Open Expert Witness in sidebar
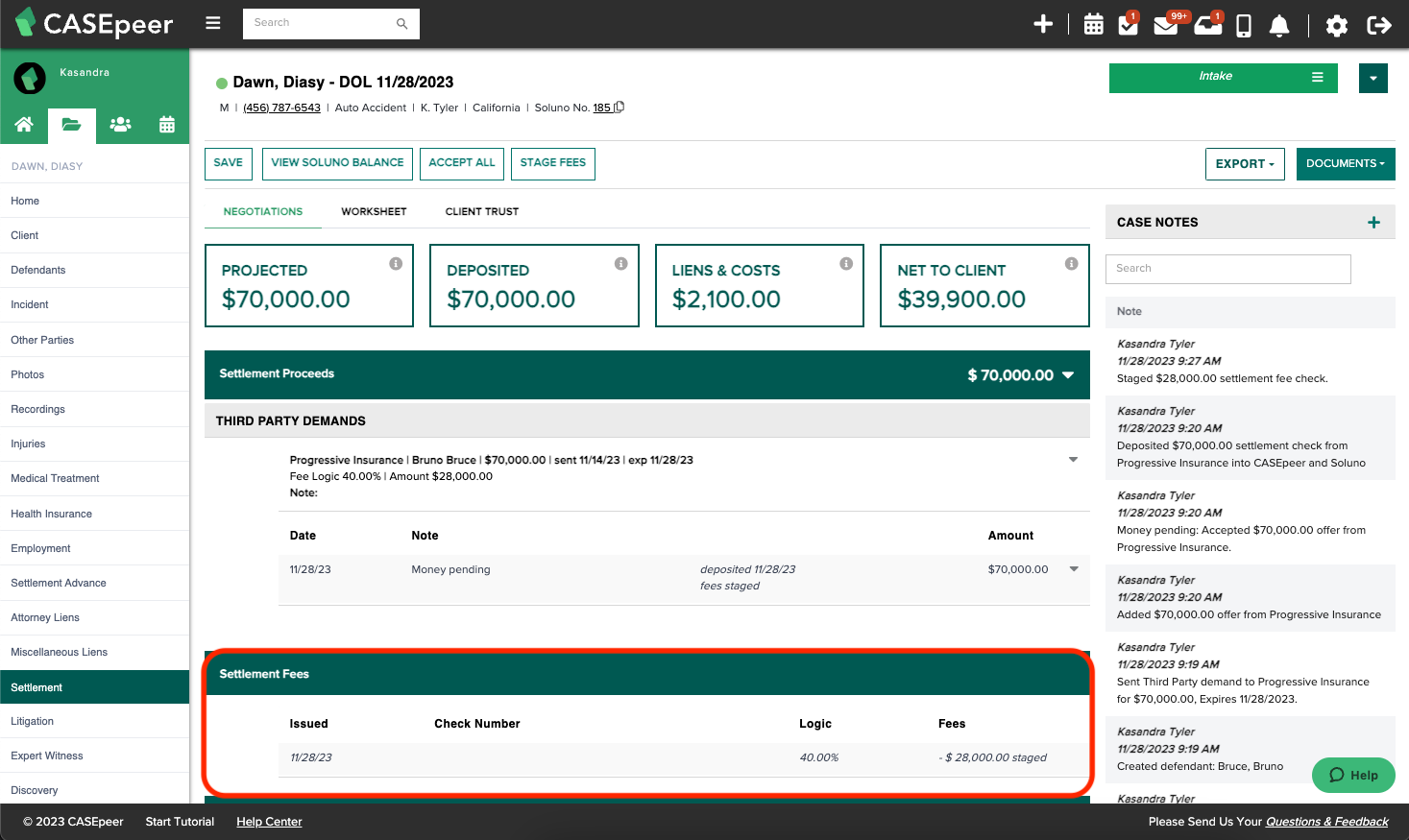 pos(94,756)
